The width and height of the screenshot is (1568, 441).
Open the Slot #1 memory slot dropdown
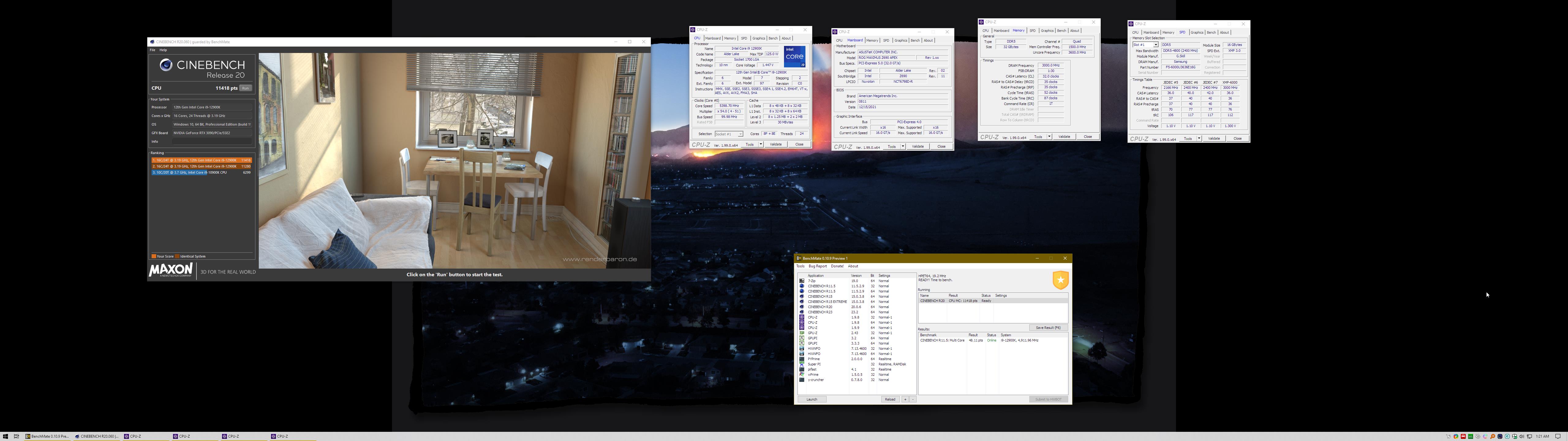[1146, 45]
